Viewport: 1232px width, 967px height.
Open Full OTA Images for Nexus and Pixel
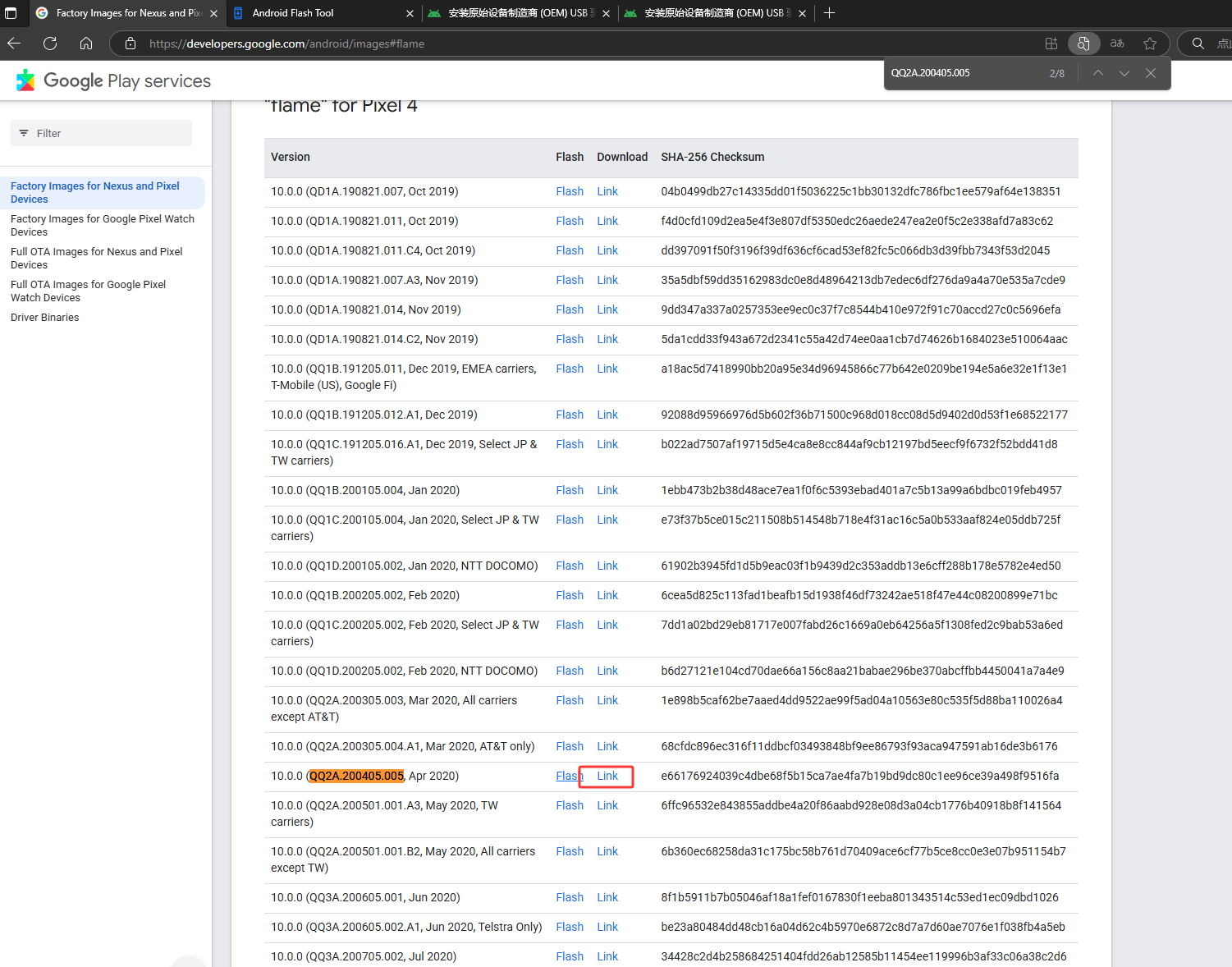pos(97,258)
